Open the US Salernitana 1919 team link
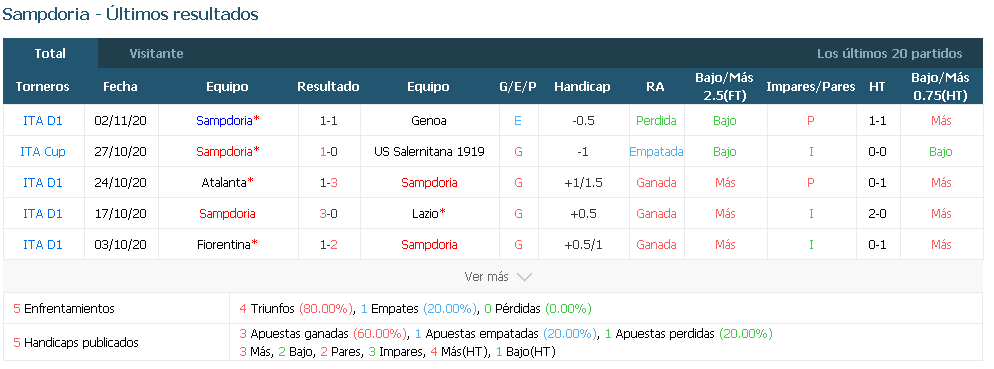Viewport: 994px width, 369px height. click(x=429, y=152)
